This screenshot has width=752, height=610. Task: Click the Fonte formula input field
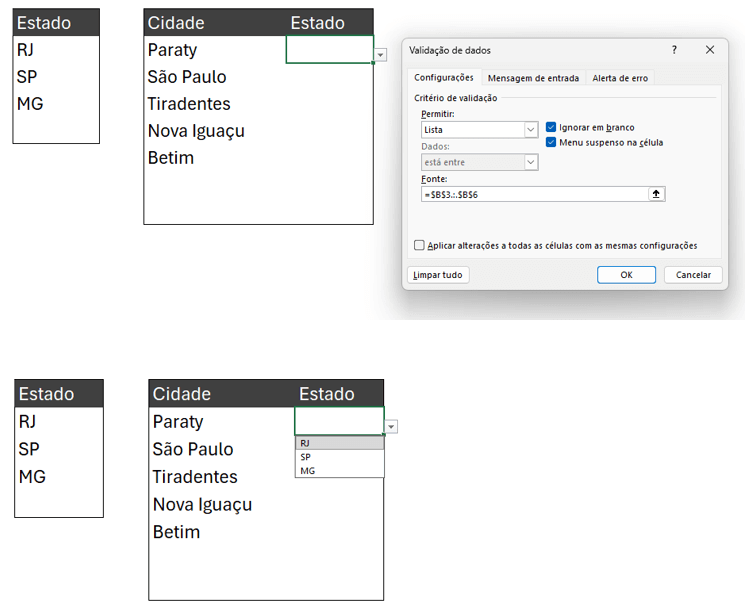coord(535,194)
